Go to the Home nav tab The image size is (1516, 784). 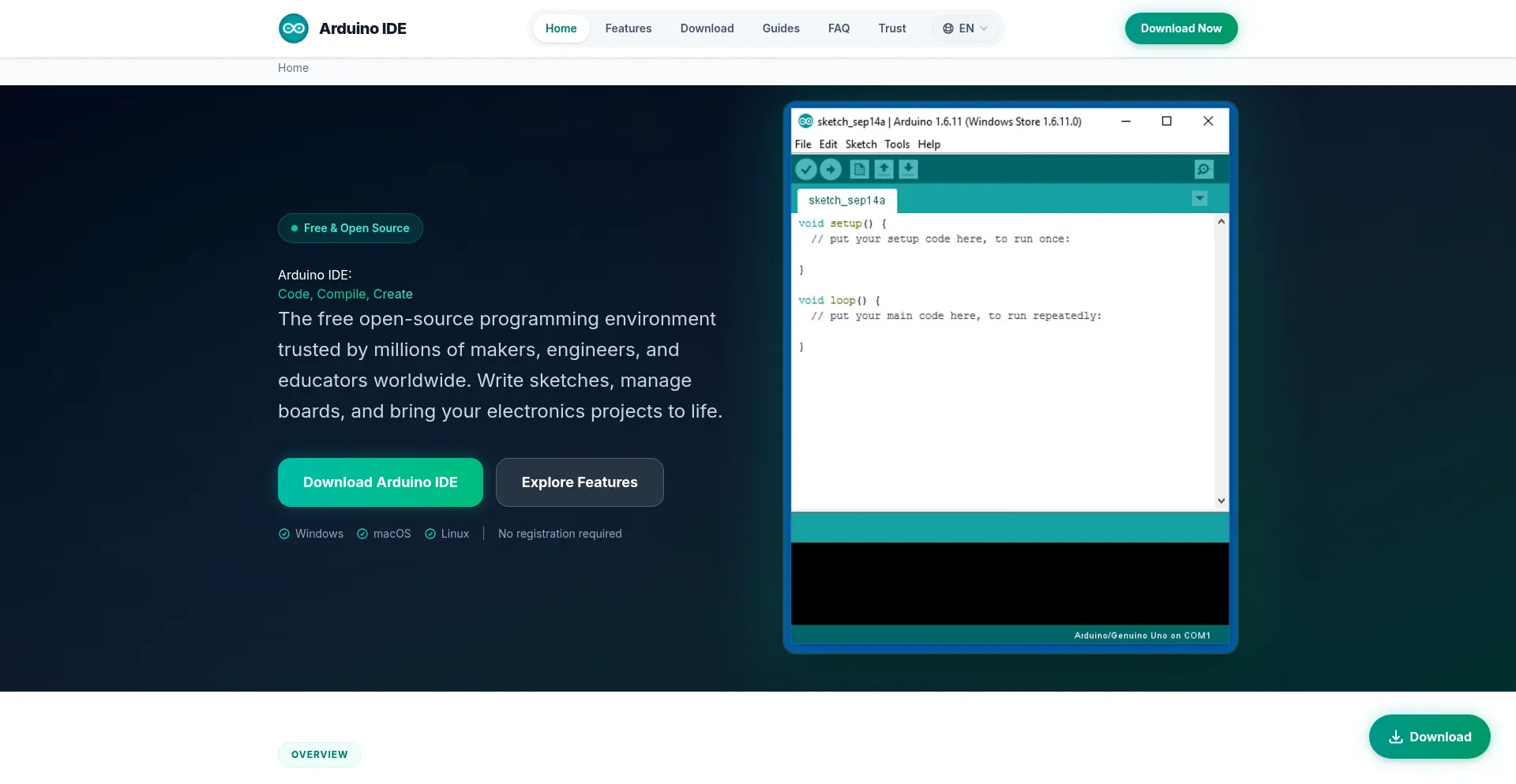click(x=561, y=28)
